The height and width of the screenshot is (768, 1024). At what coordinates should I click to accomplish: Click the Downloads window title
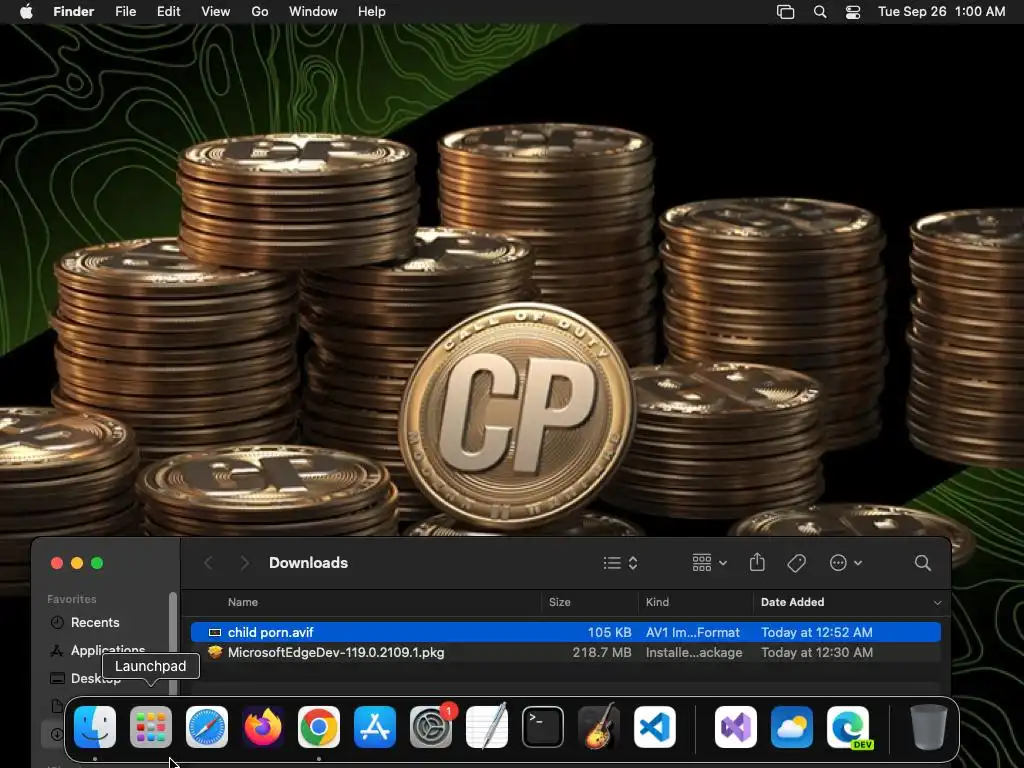click(x=308, y=563)
